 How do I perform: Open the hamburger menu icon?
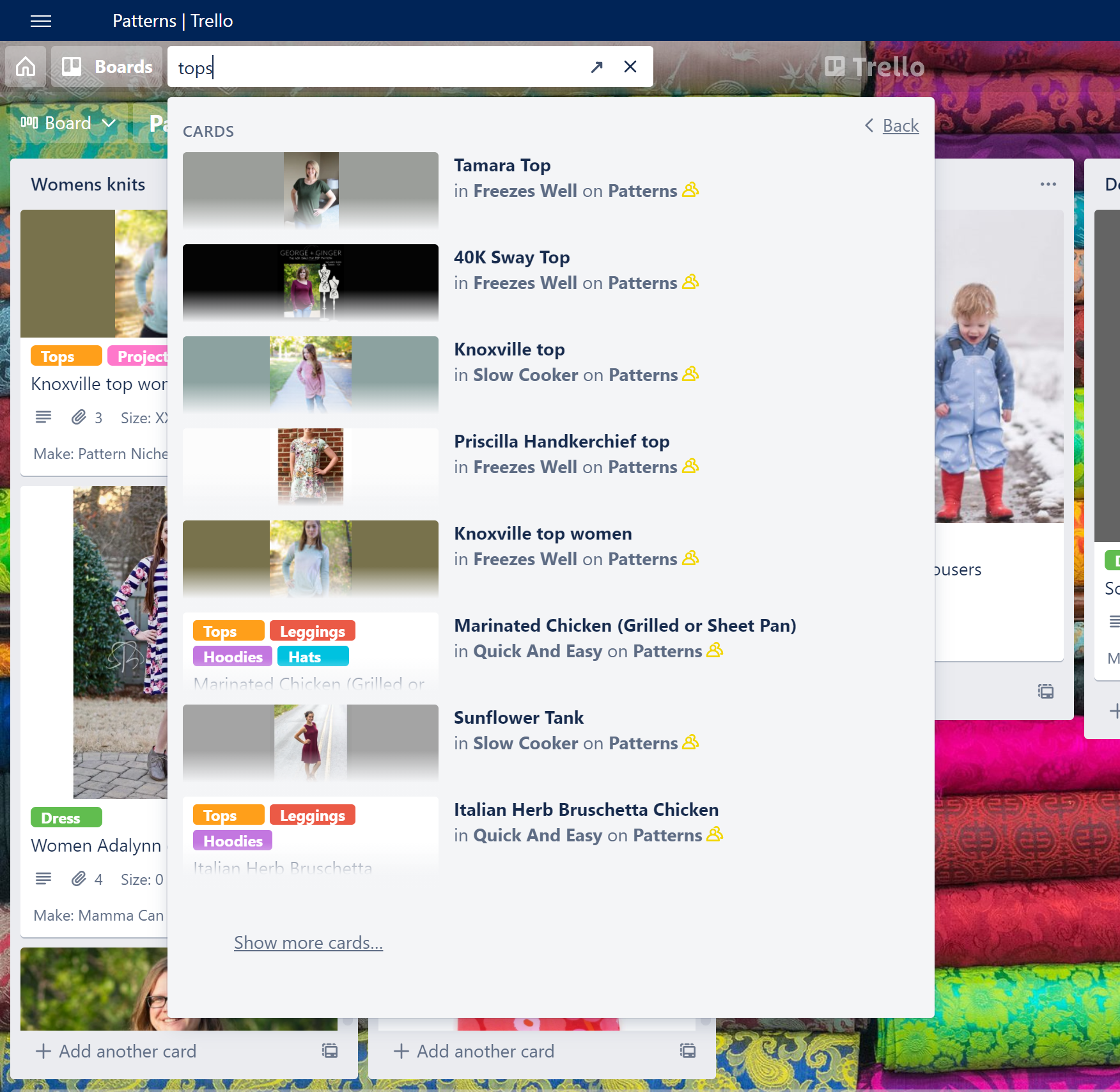click(41, 21)
